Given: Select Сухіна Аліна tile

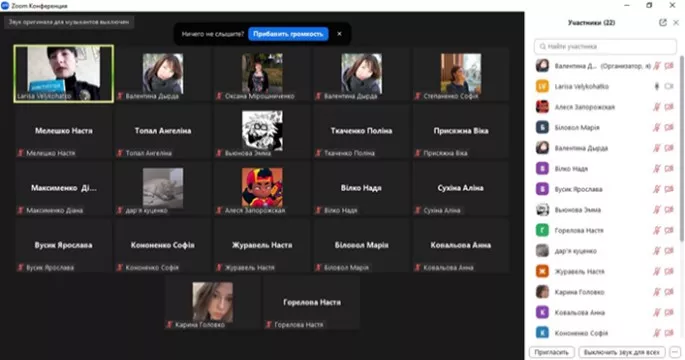Looking at the screenshot, I should [x=461, y=188].
